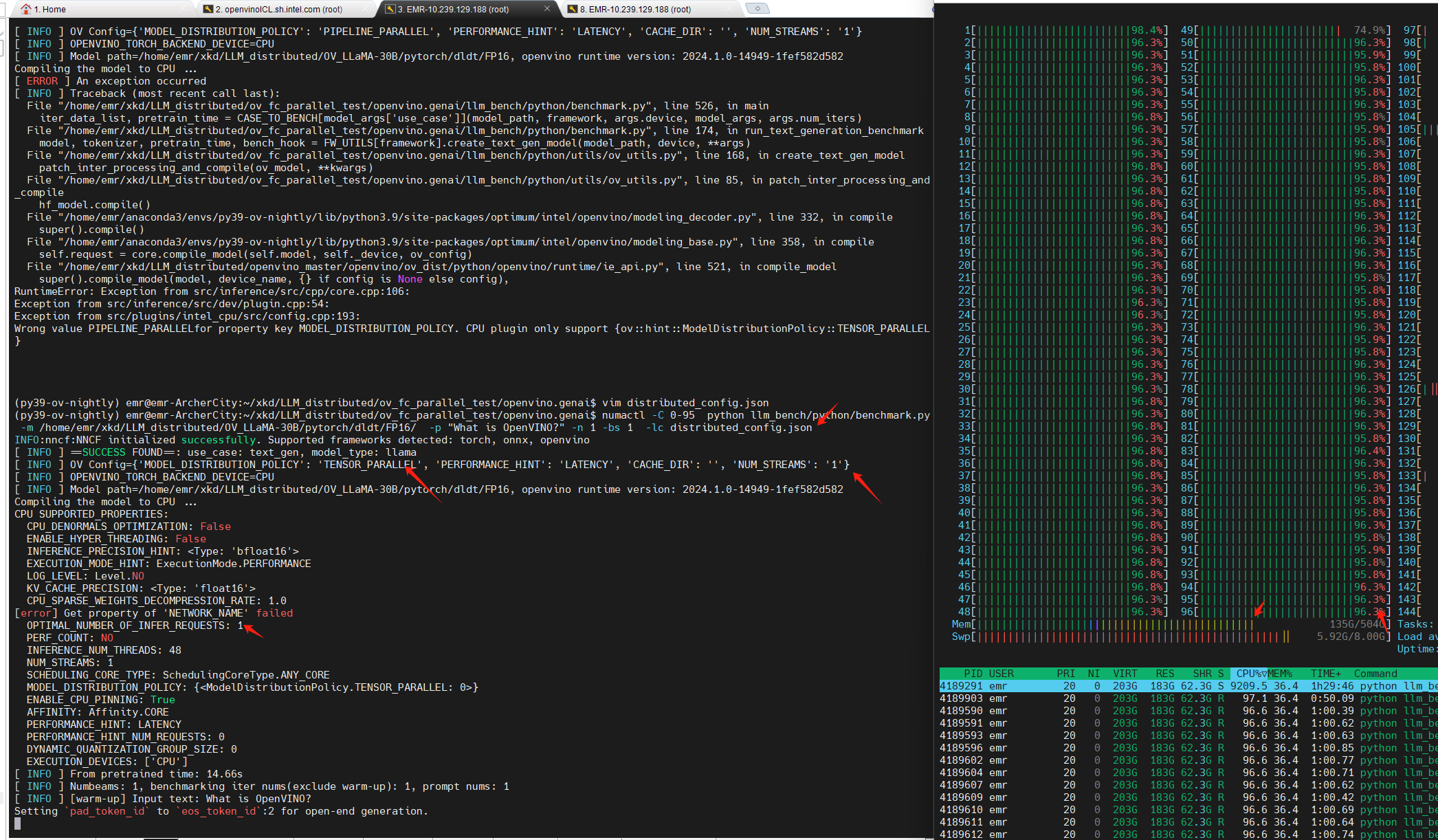This screenshot has width=1438, height=840.
Task: Sort htop by MEM% column header
Action: click(1280, 674)
